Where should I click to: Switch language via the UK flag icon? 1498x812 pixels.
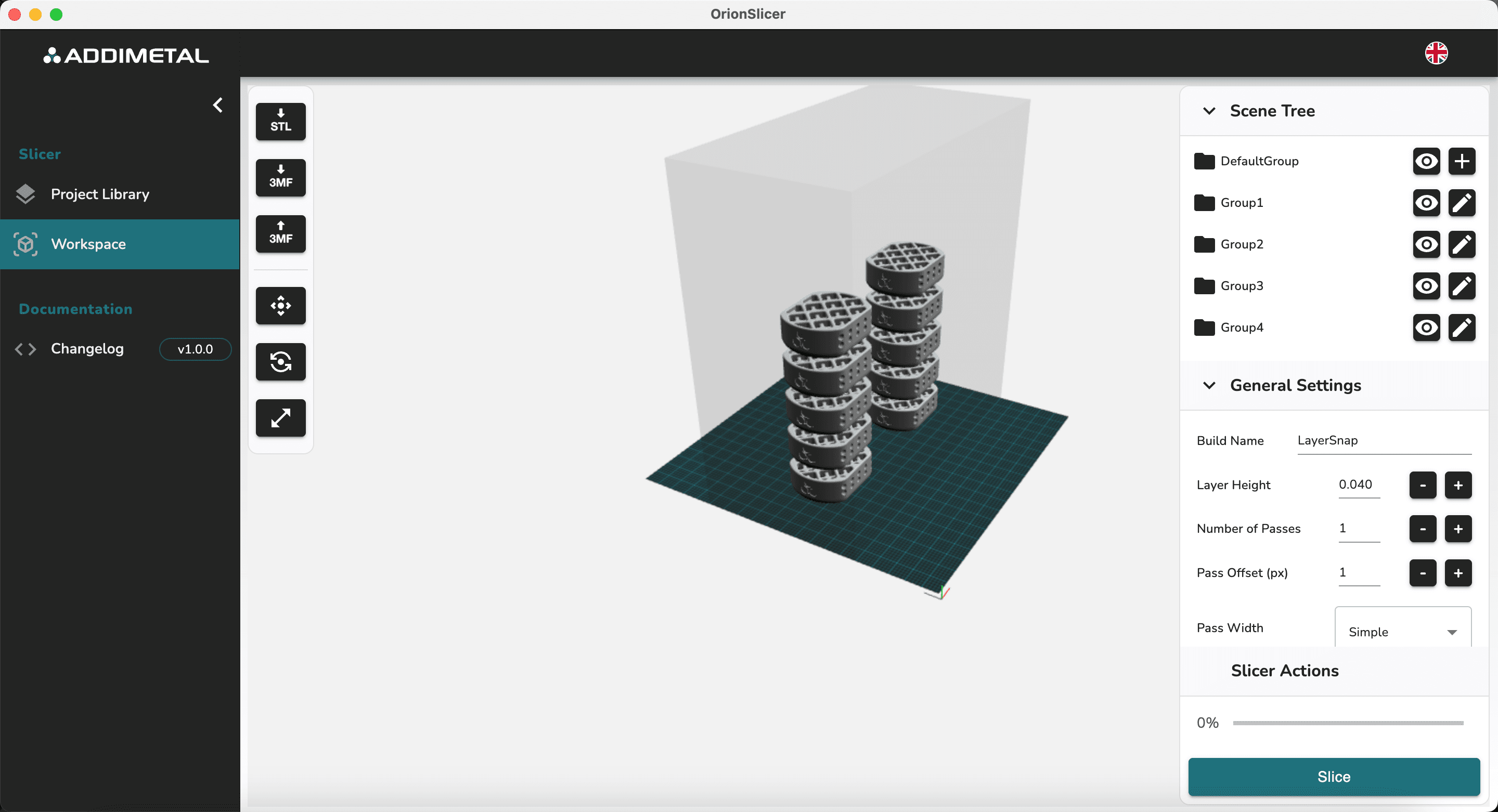(1436, 53)
